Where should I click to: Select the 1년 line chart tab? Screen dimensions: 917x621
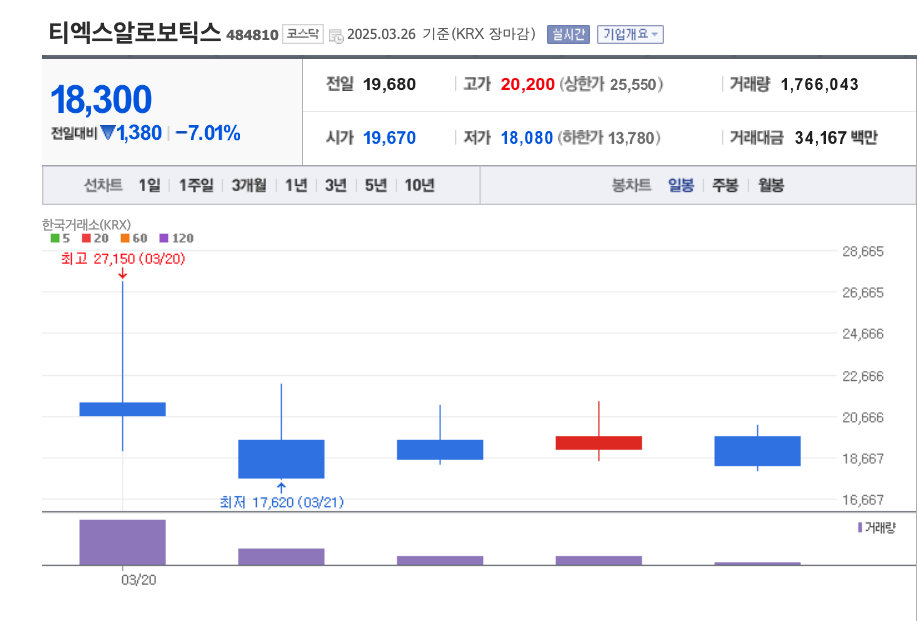(296, 185)
